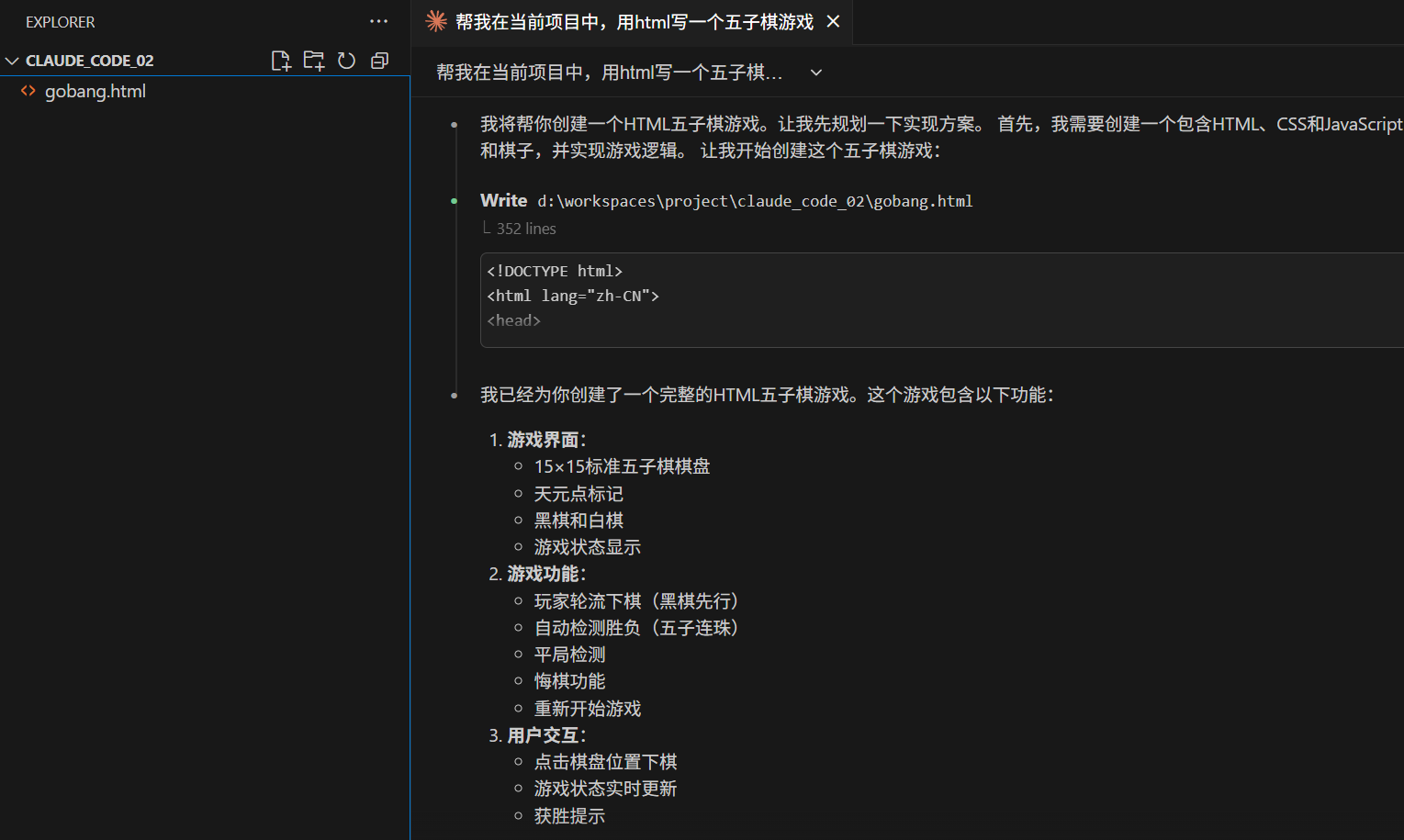Click the 悔棋功能 list entry
This screenshot has height=840, width=1404.
click(569, 680)
